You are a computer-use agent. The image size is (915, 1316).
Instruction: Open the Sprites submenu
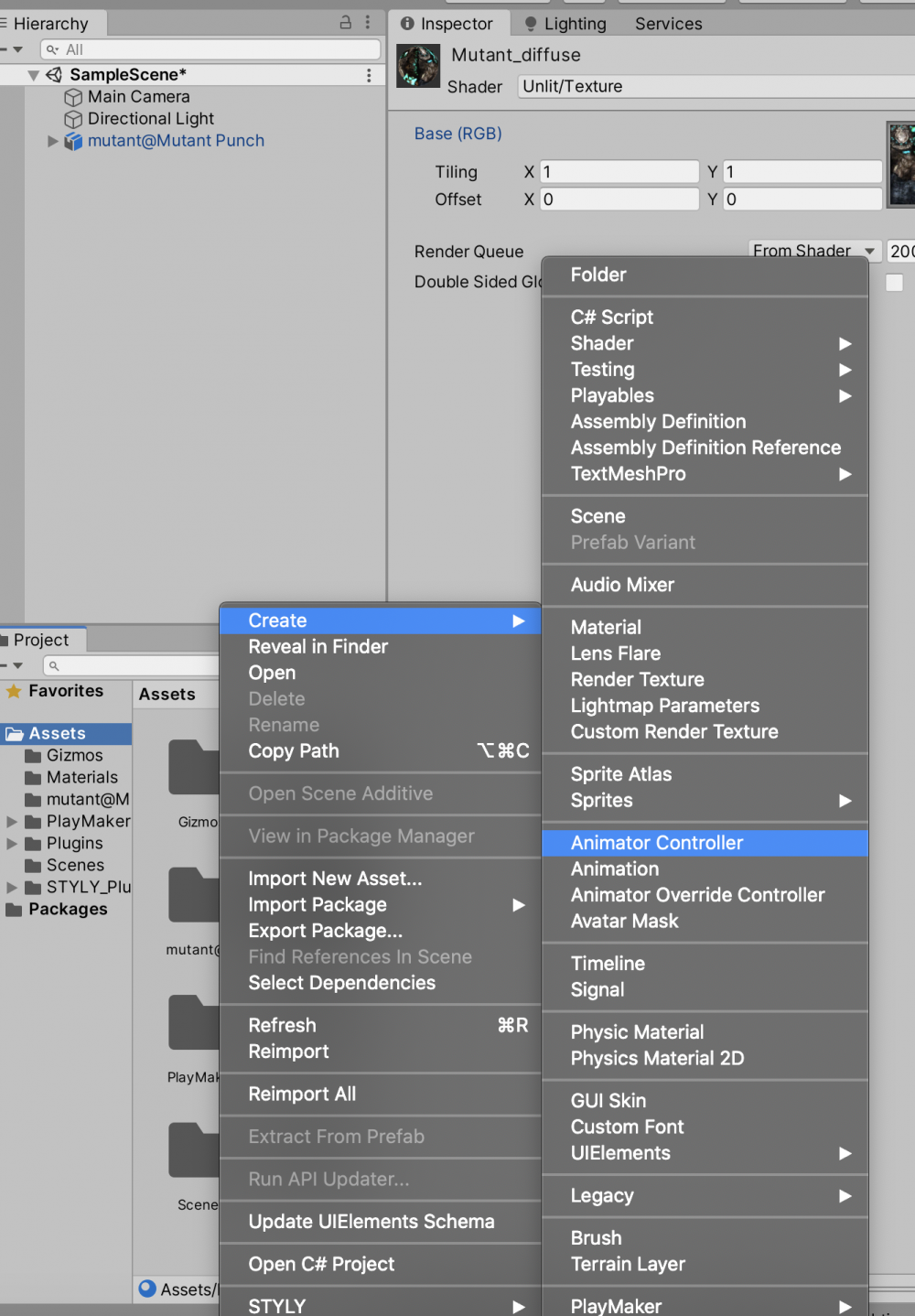tap(705, 801)
